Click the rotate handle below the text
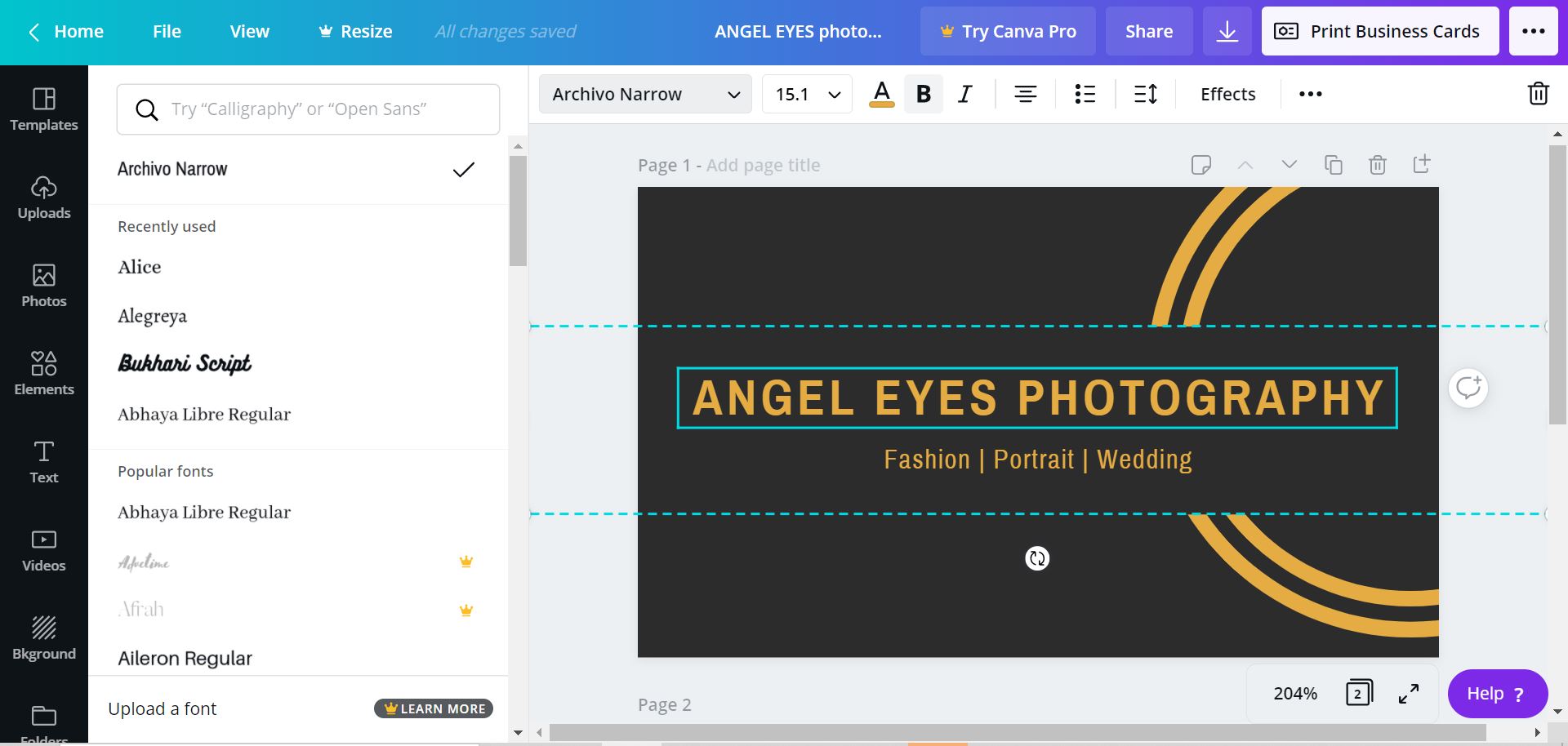 1037,558
